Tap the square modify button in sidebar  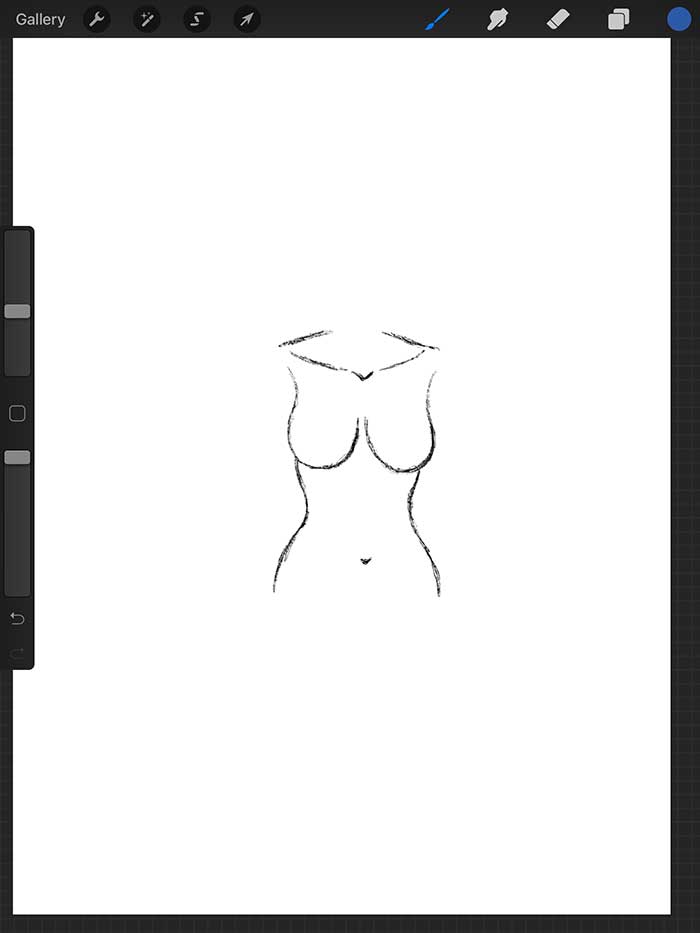point(17,414)
